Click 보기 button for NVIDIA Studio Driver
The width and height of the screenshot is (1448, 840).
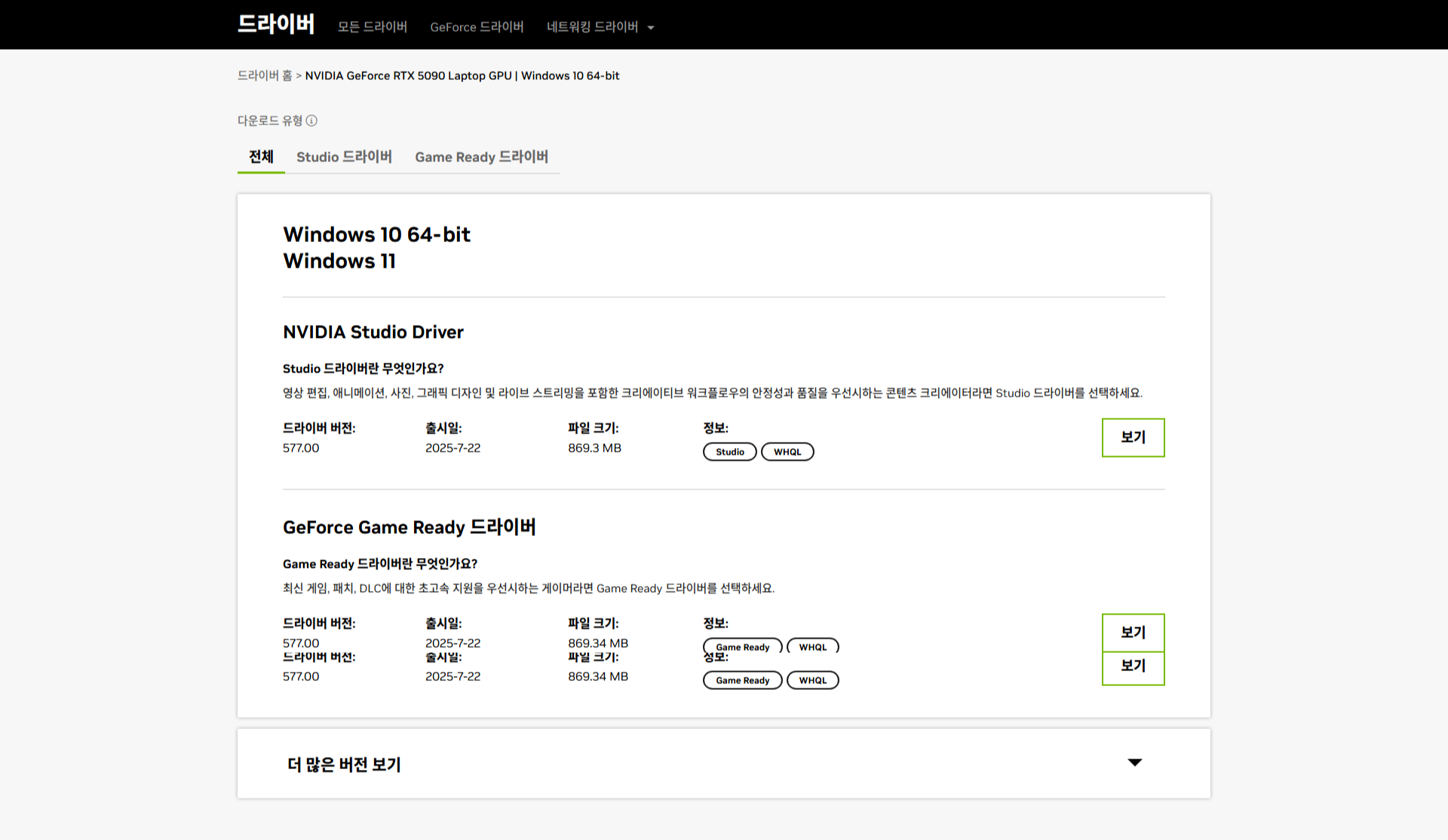pos(1133,437)
